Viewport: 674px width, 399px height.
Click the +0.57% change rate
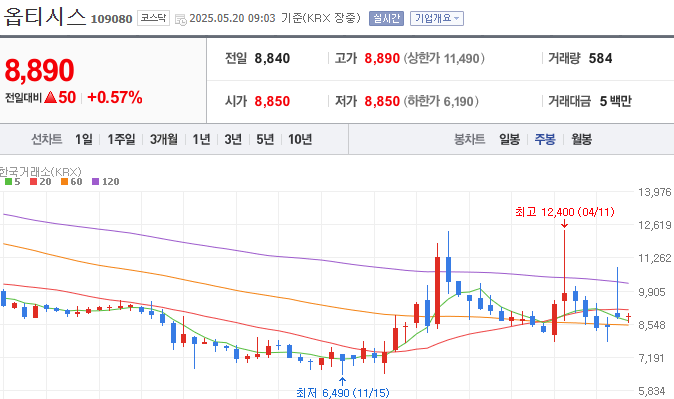(115, 98)
